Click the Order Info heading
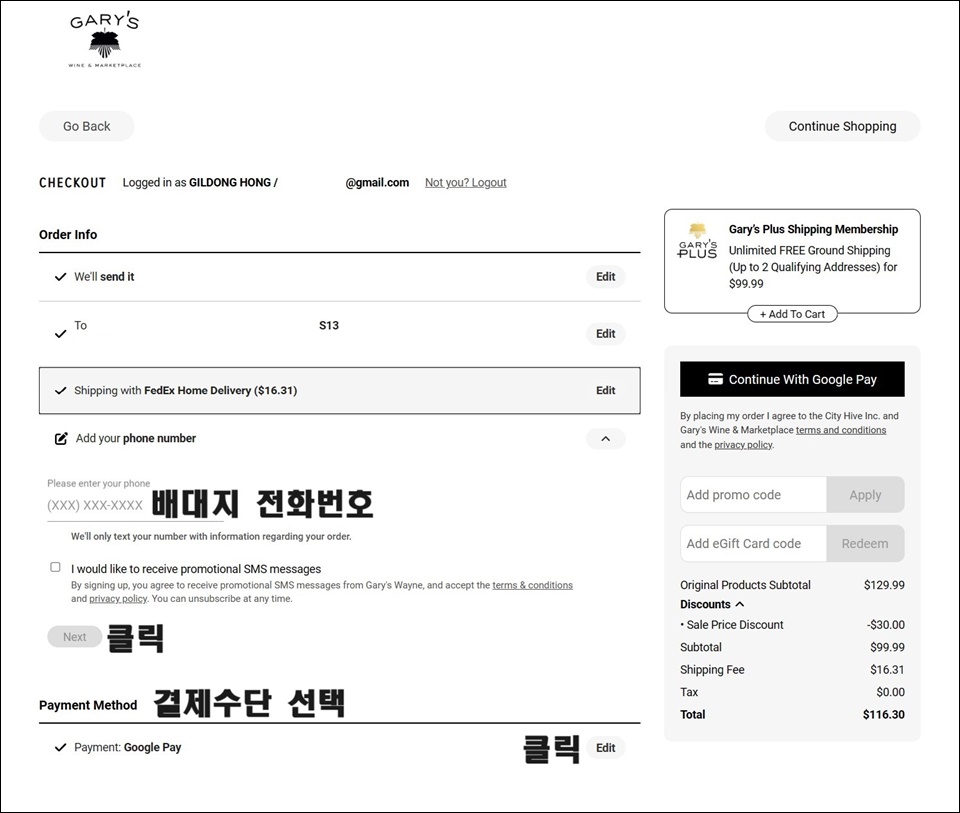Viewport: 960px width, 813px height. point(68,234)
